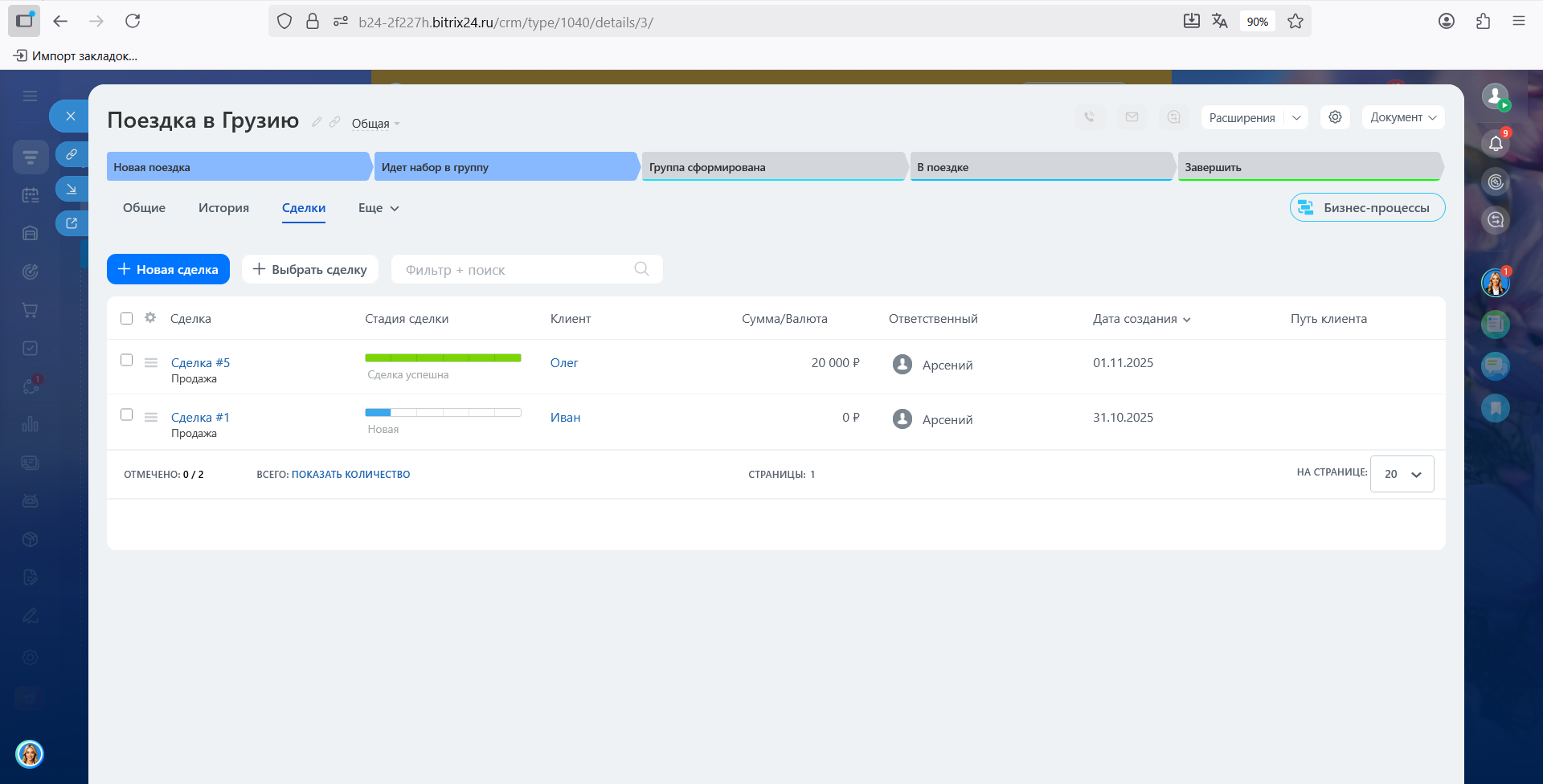The image size is (1543, 784).
Task: Click the pencil icon beside trip title
Action: (x=317, y=122)
